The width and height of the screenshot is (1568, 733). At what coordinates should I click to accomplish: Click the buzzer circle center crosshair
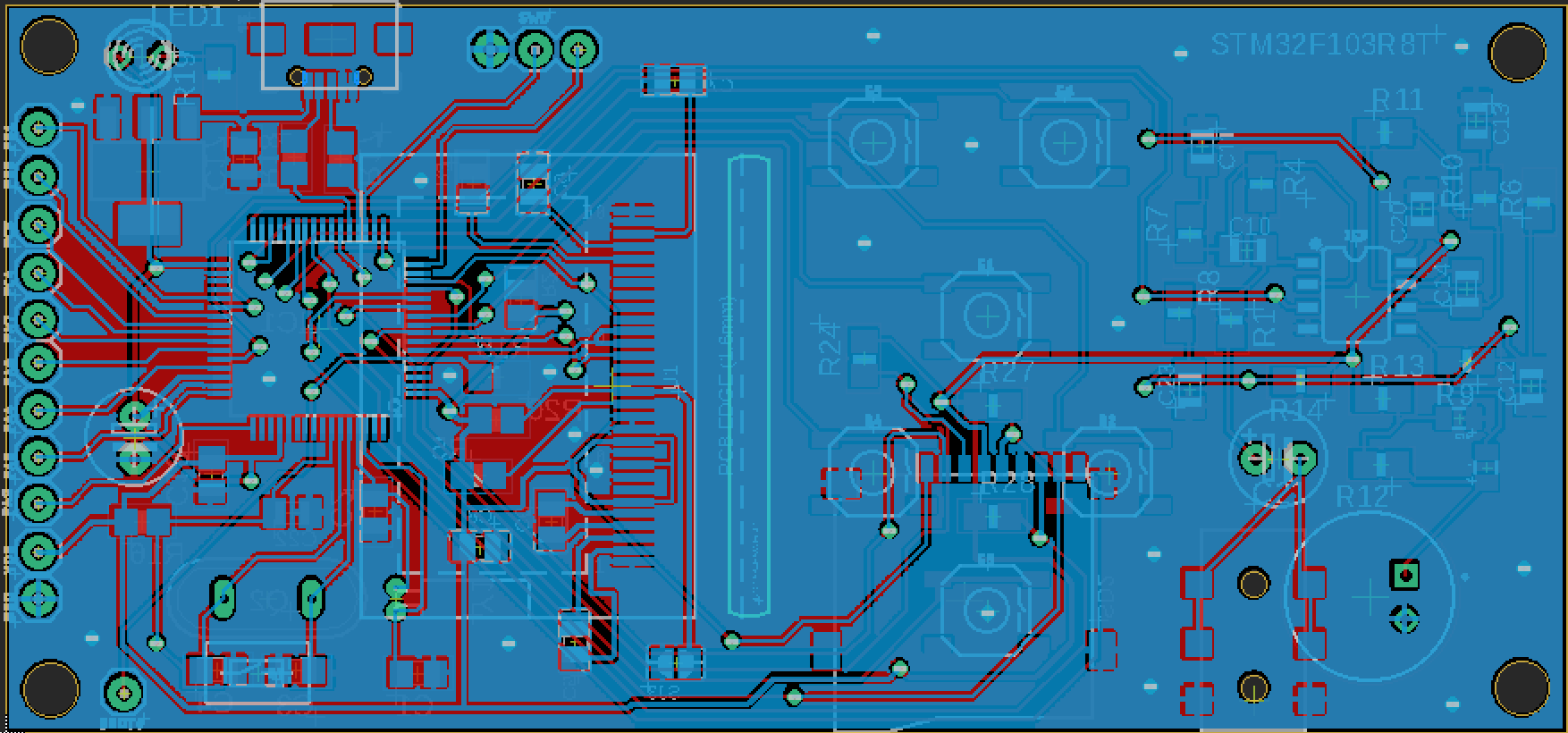pyautogui.click(x=1369, y=594)
